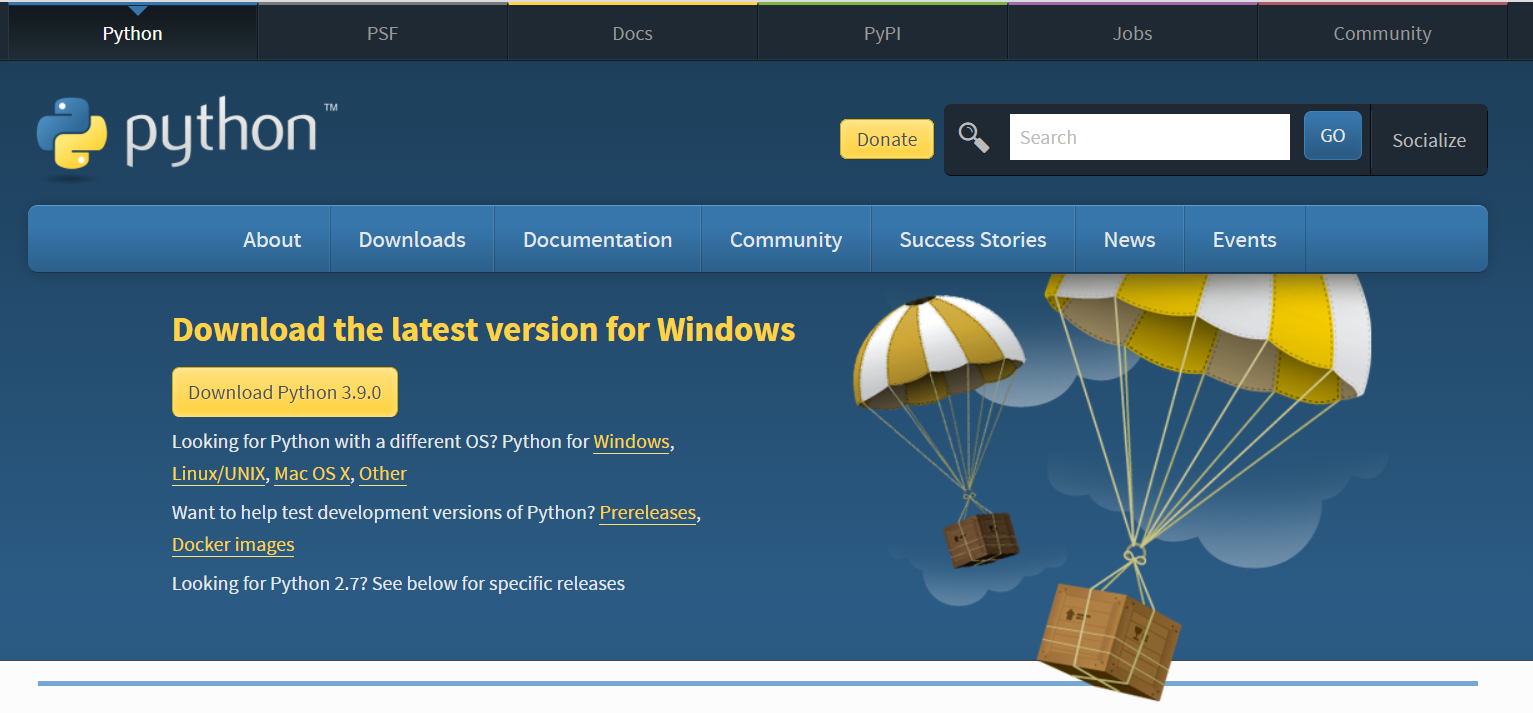
Task: Select the Community top bar tab
Action: [x=1382, y=33]
